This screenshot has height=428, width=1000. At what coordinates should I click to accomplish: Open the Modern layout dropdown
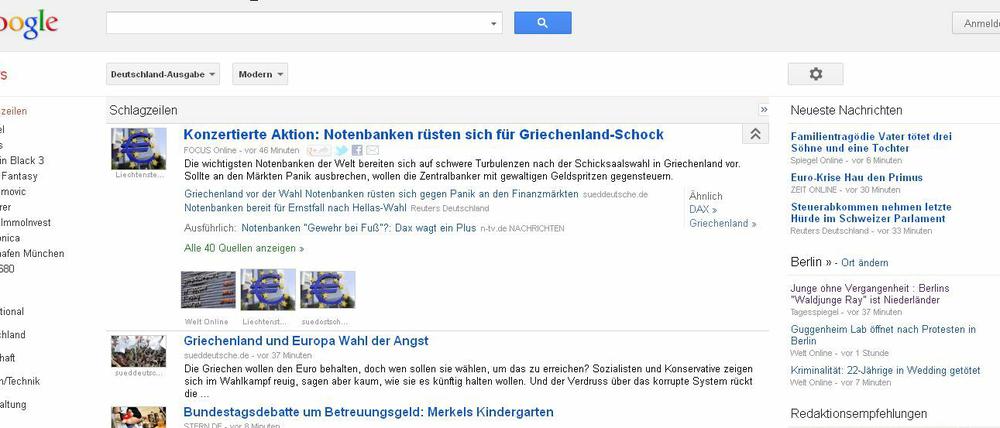pyautogui.click(x=260, y=74)
